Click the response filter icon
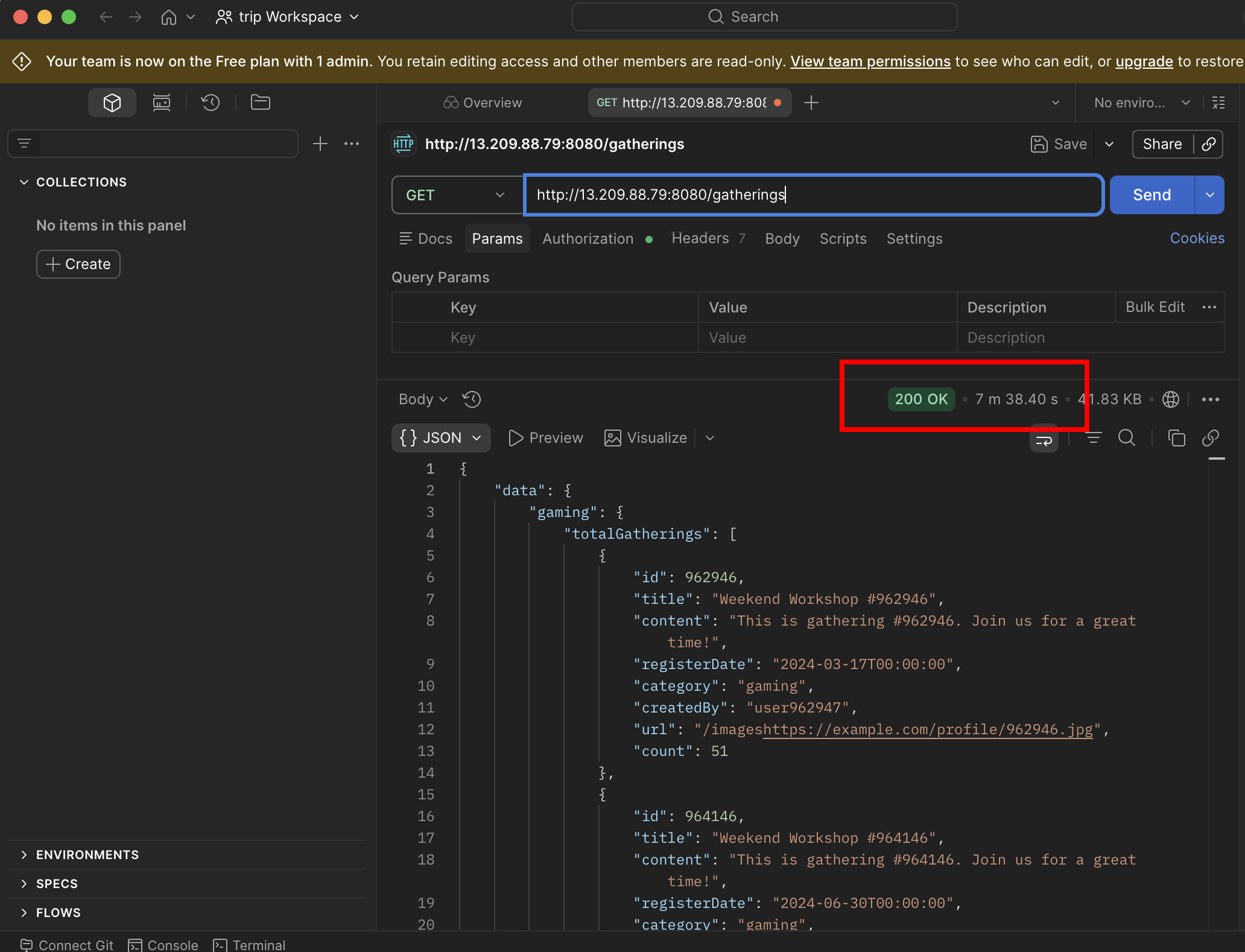The image size is (1245, 952). coord(1094,438)
